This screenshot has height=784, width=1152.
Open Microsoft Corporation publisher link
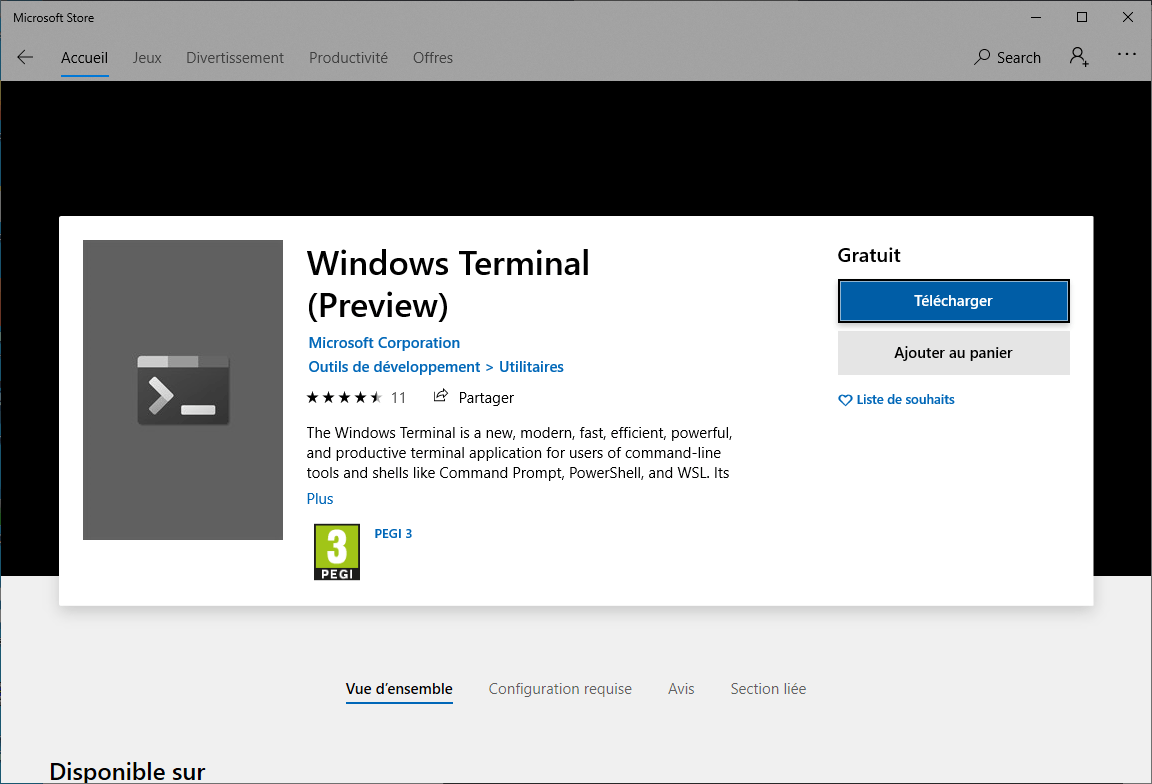coord(384,343)
